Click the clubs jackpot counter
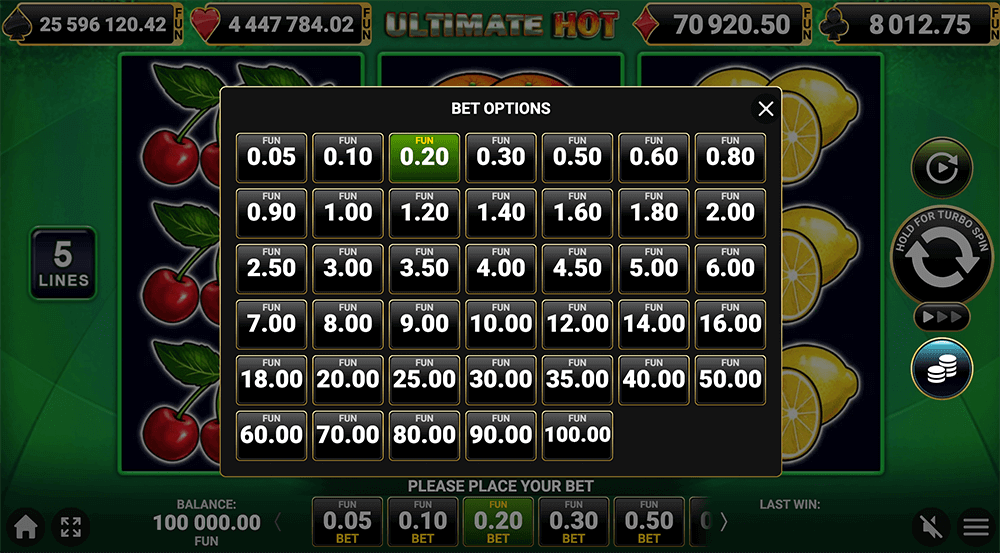The width and height of the screenshot is (1000, 553). point(911,24)
